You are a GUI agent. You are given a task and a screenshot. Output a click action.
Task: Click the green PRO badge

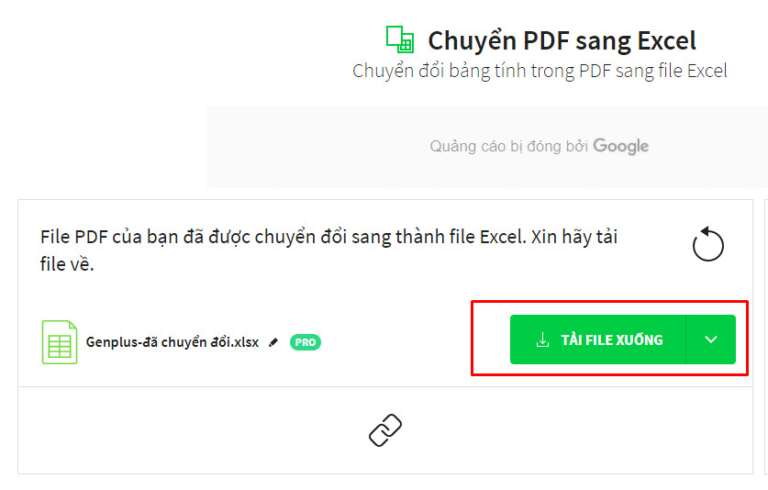[x=305, y=342]
